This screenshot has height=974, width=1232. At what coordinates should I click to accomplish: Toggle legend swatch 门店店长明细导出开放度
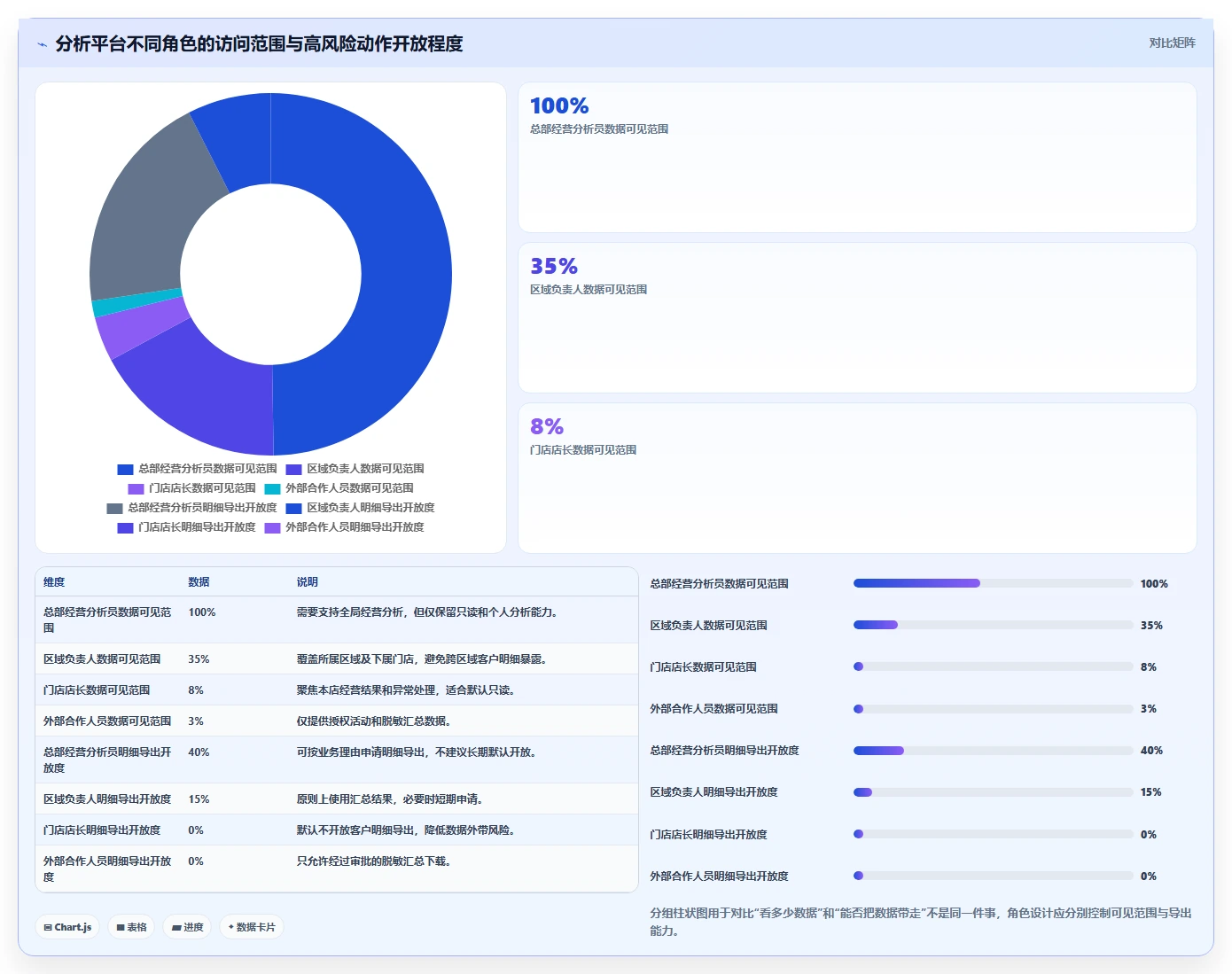click(125, 527)
